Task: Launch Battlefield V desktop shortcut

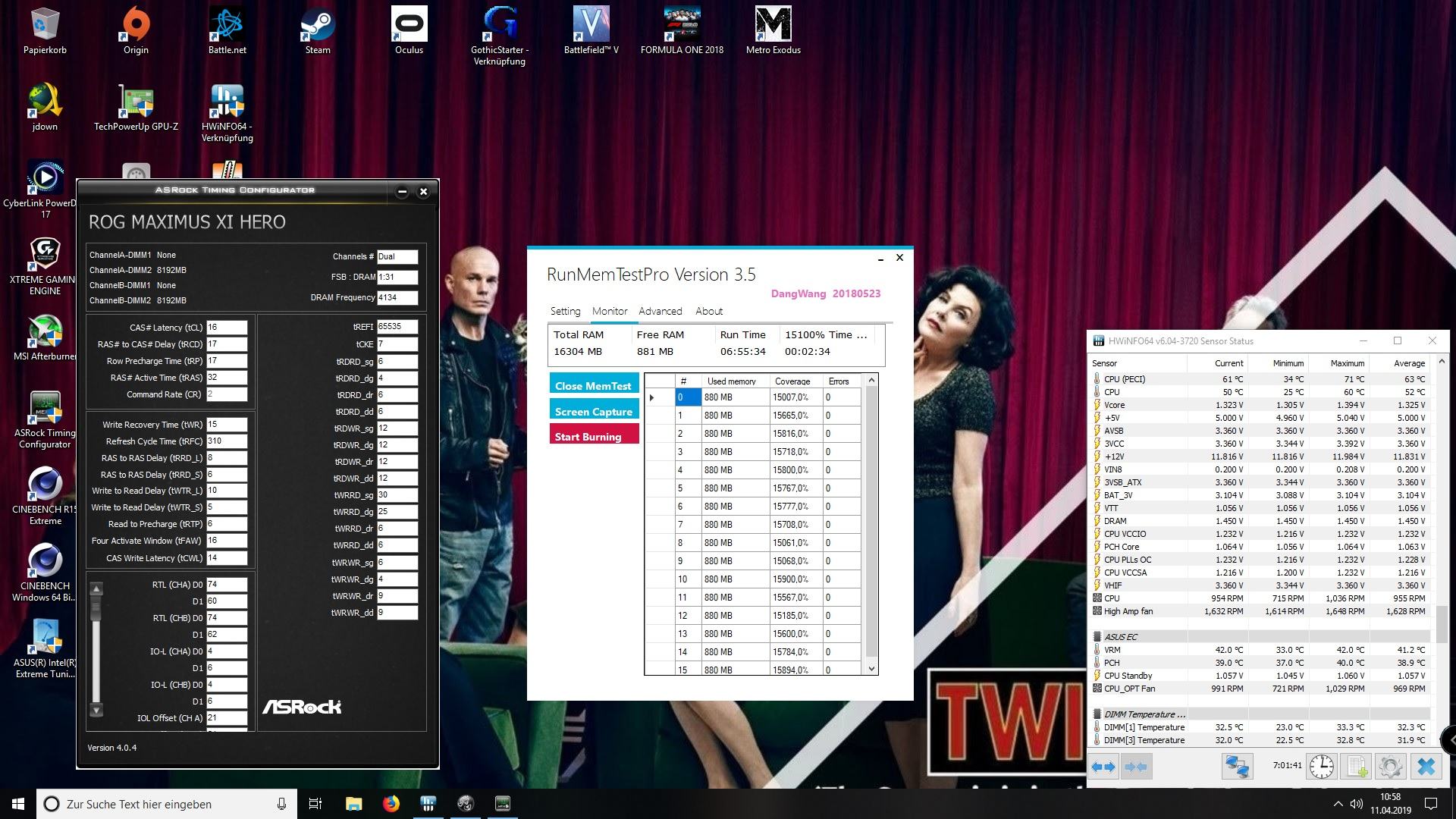Action: pyautogui.click(x=591, y=30)
